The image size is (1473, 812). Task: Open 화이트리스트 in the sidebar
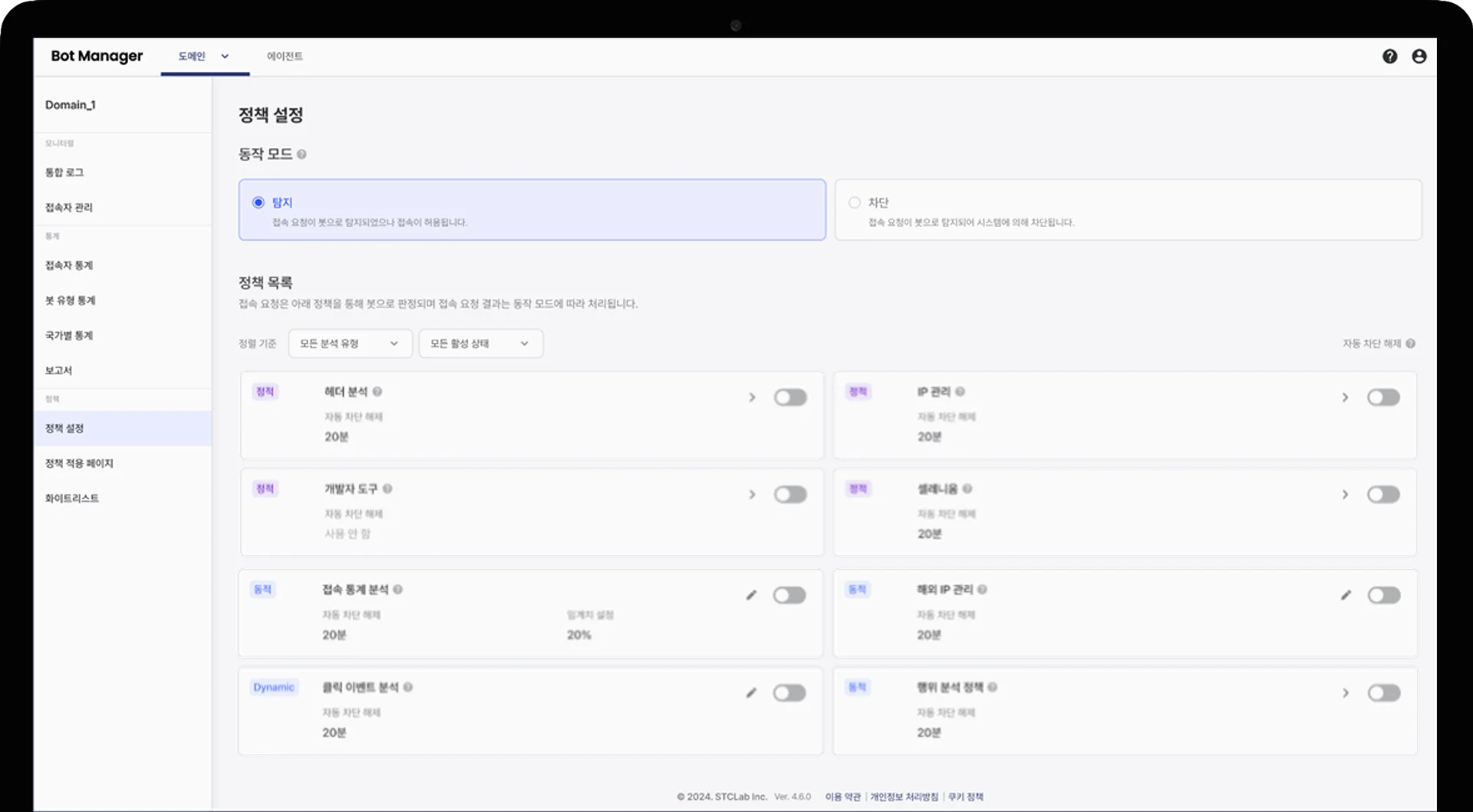coord(72,498)
